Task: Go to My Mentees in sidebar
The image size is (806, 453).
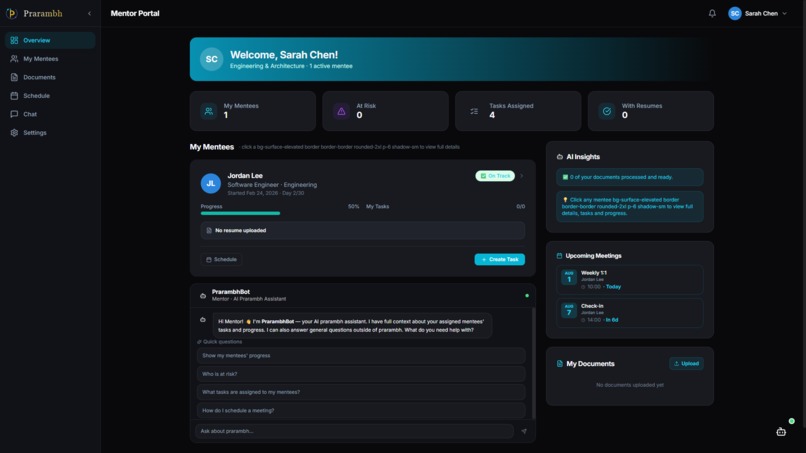Action: (x=50, y=59)
